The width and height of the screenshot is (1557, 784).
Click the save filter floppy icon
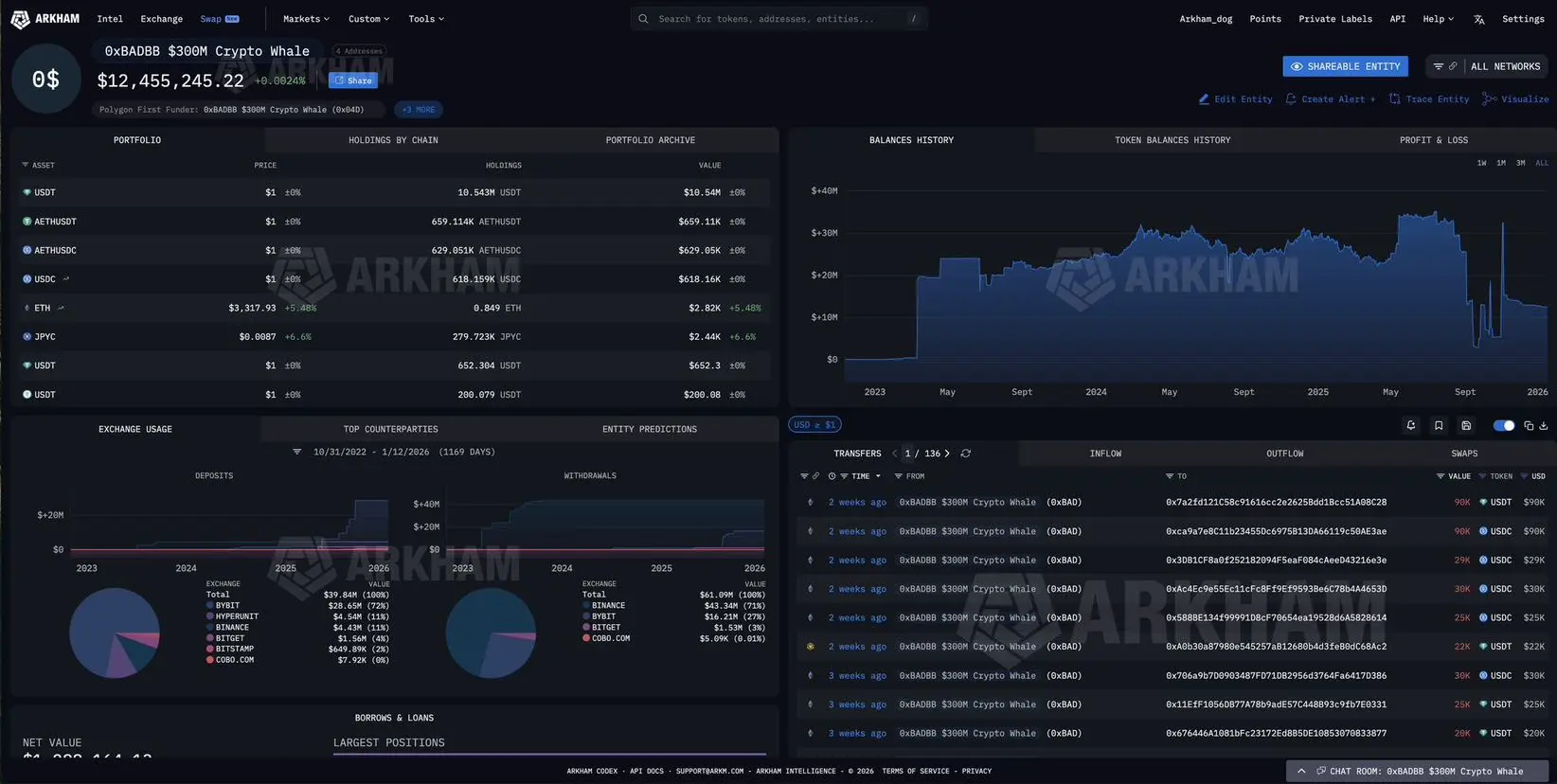1465,425
